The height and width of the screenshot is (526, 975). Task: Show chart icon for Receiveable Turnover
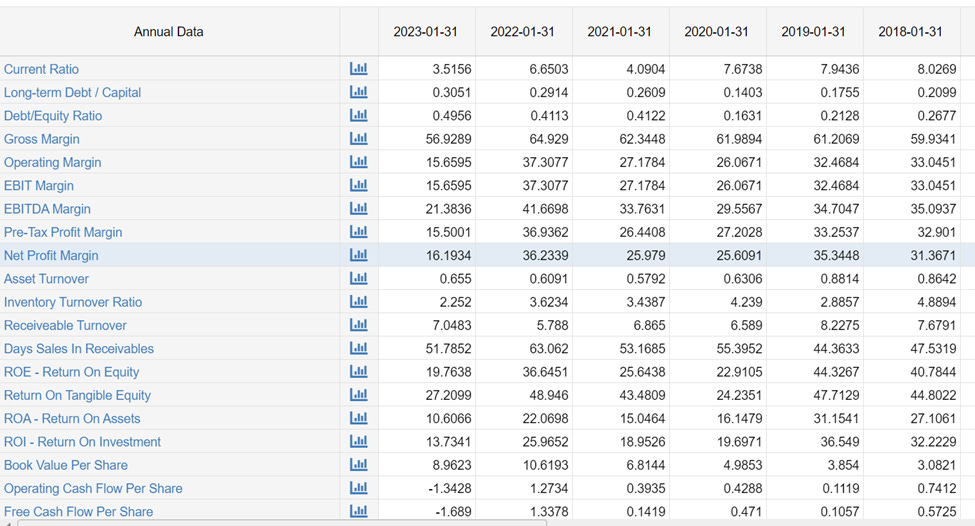[359, 325]
